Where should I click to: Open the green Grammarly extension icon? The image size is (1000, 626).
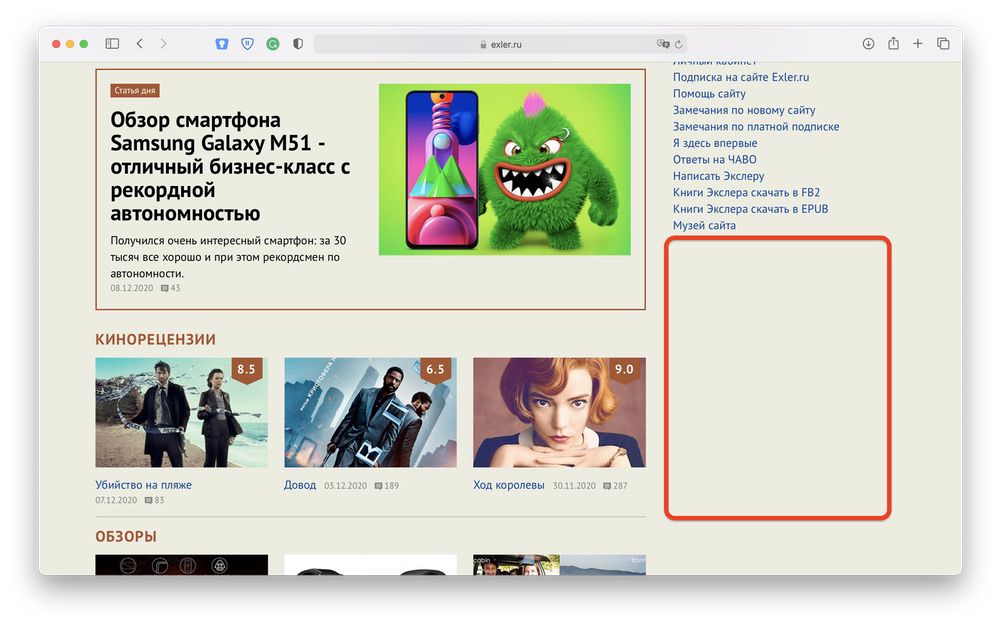tap(273, 44)
